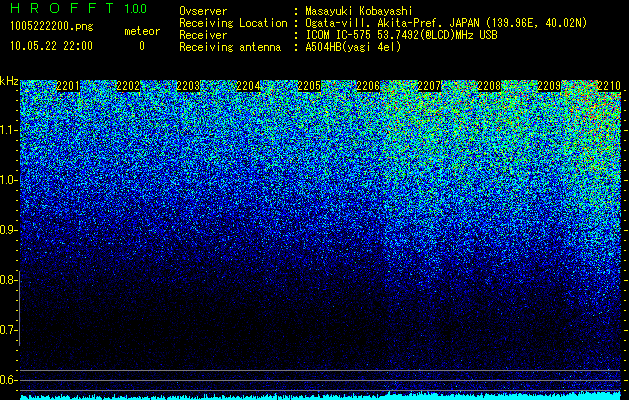Screen dimensions: 629x400
Task: Click time marker 2202
Action: [128, 86]
